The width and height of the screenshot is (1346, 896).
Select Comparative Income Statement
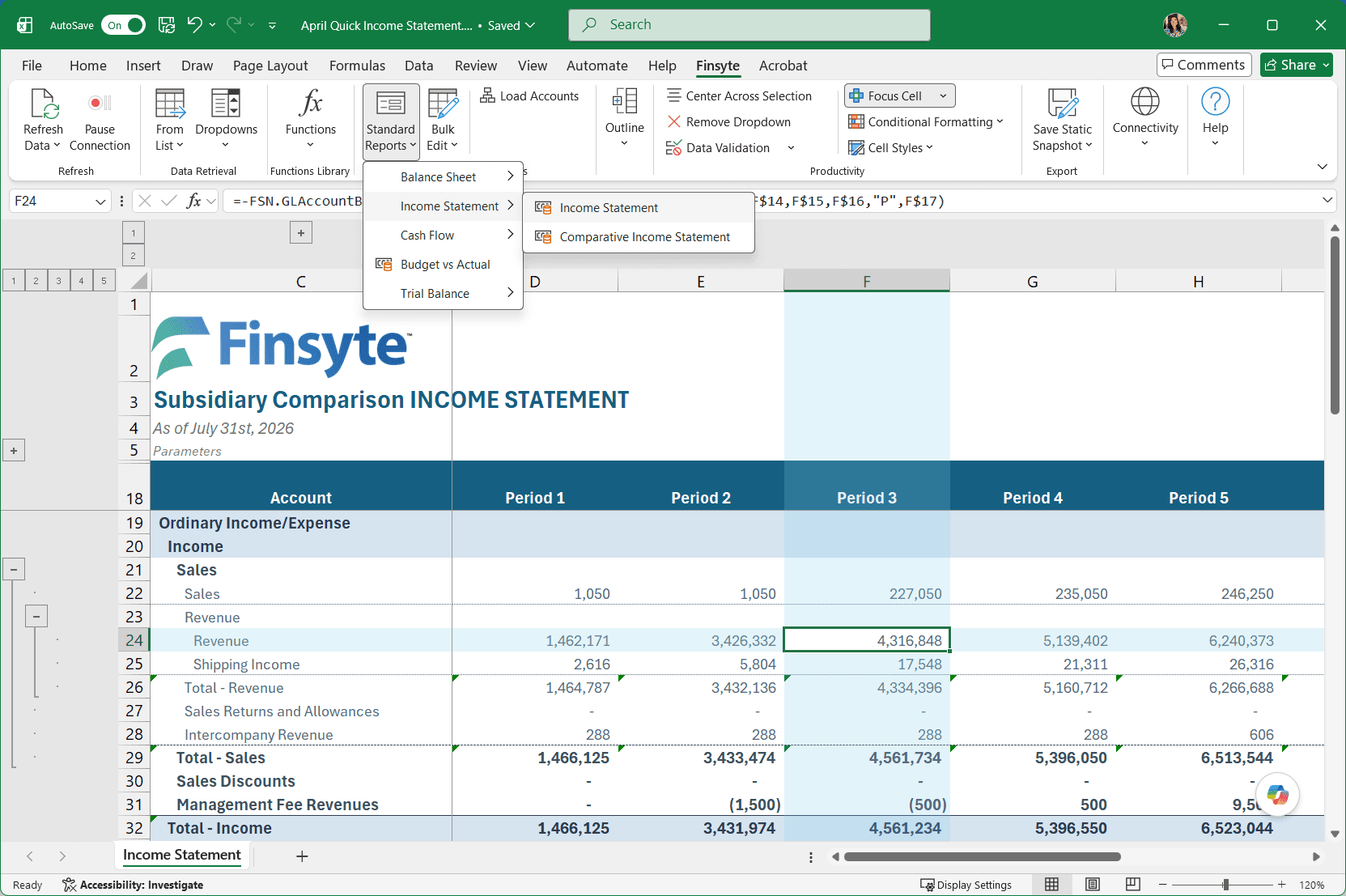[639, 237]
